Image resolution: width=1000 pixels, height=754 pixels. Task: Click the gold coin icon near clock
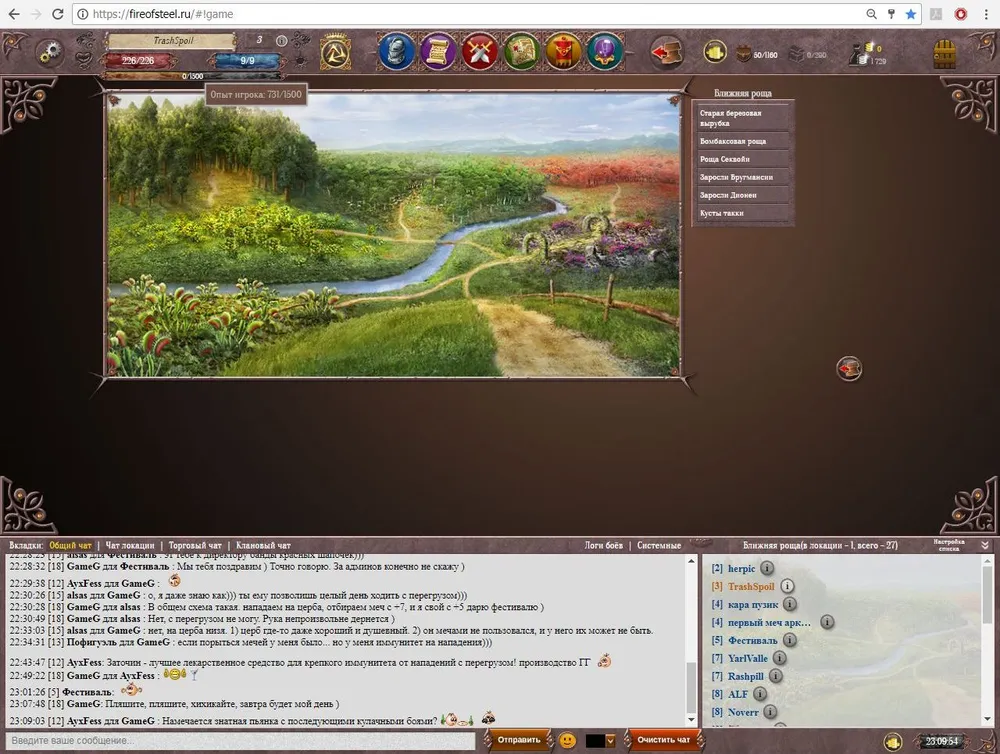[893, 741]
